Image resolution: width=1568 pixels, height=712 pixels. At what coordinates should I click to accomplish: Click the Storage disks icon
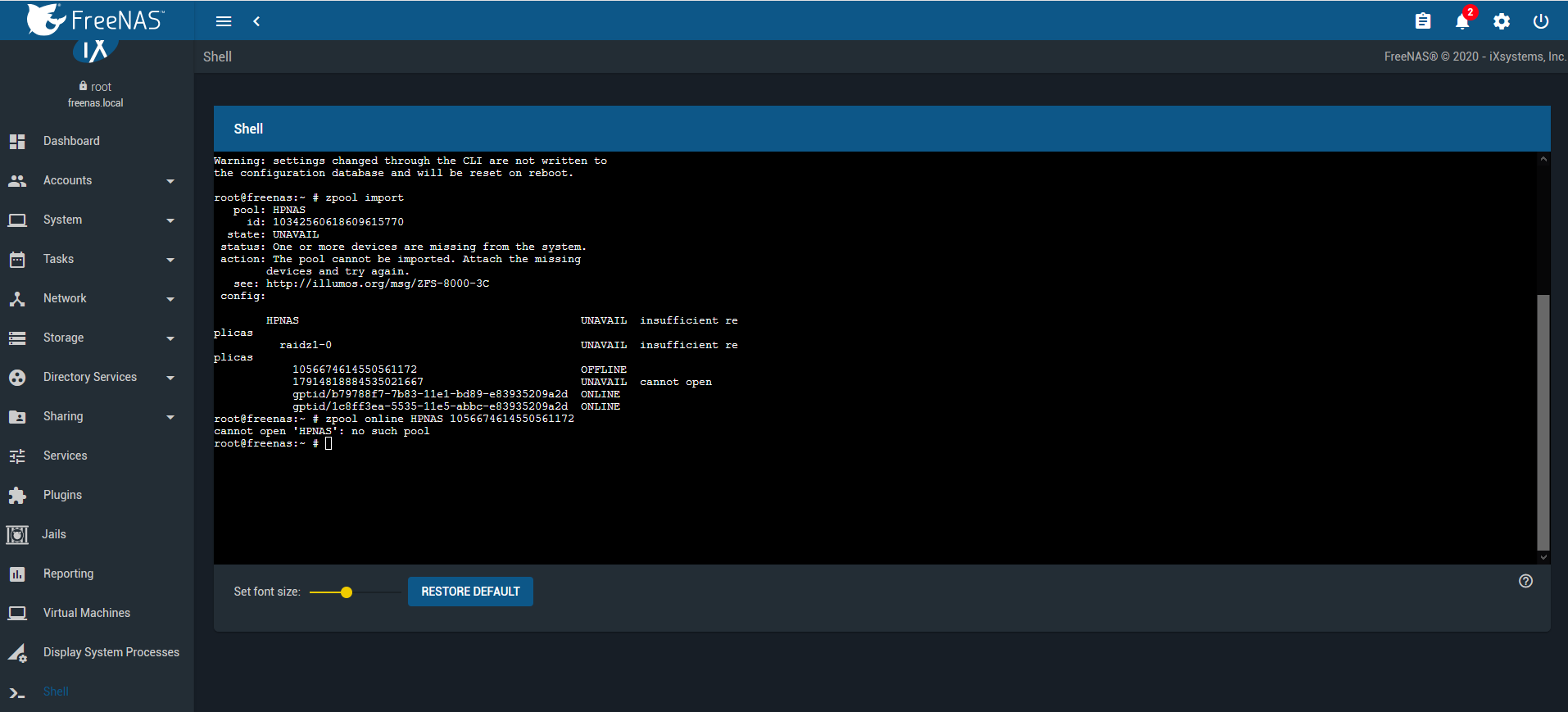pos(17,338)
